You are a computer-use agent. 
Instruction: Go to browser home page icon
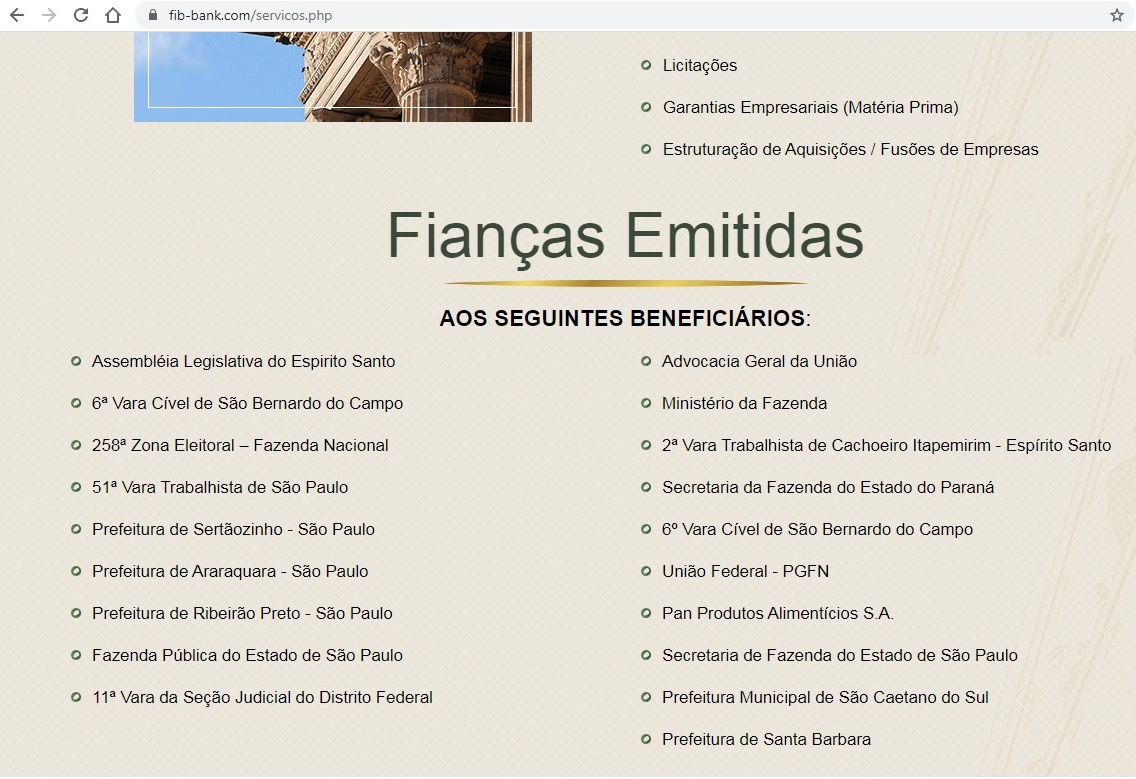[113, 15]
